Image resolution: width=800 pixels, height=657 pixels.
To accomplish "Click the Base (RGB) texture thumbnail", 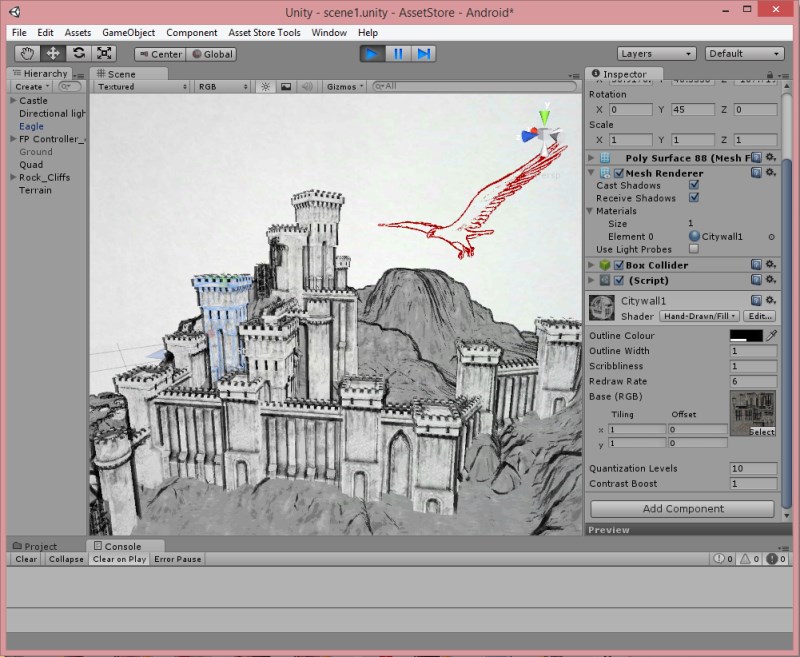I will [753, 413].
